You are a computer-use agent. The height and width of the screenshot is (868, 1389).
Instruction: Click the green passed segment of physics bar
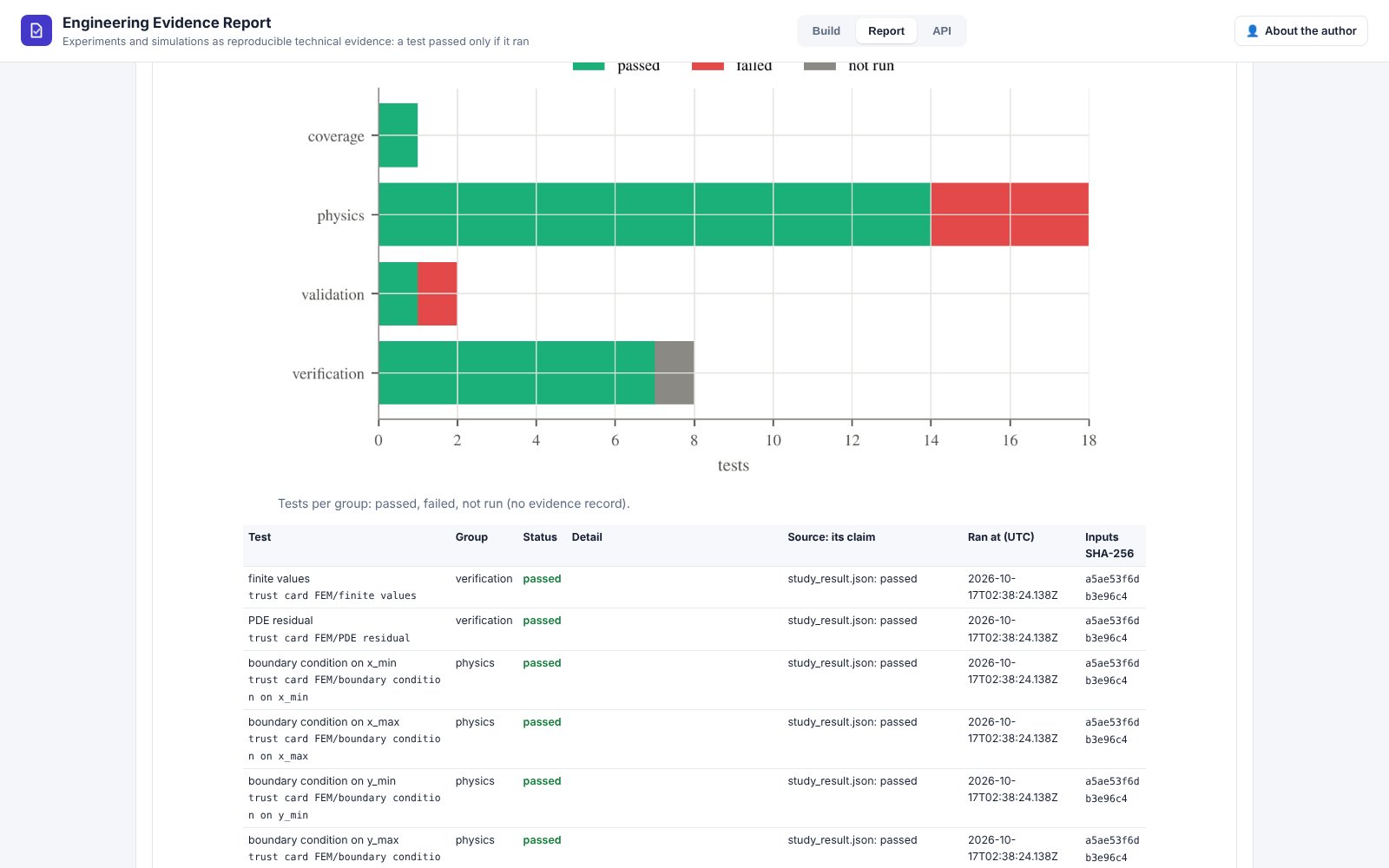pos(655,214)
